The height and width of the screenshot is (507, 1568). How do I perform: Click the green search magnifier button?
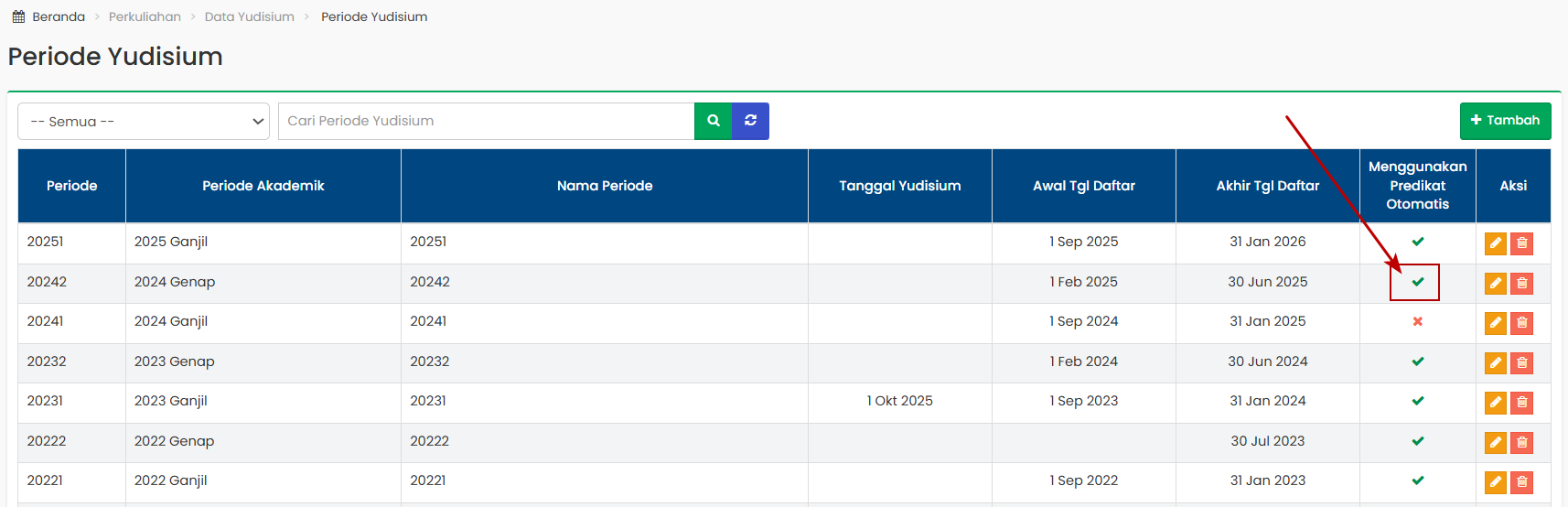713,121
